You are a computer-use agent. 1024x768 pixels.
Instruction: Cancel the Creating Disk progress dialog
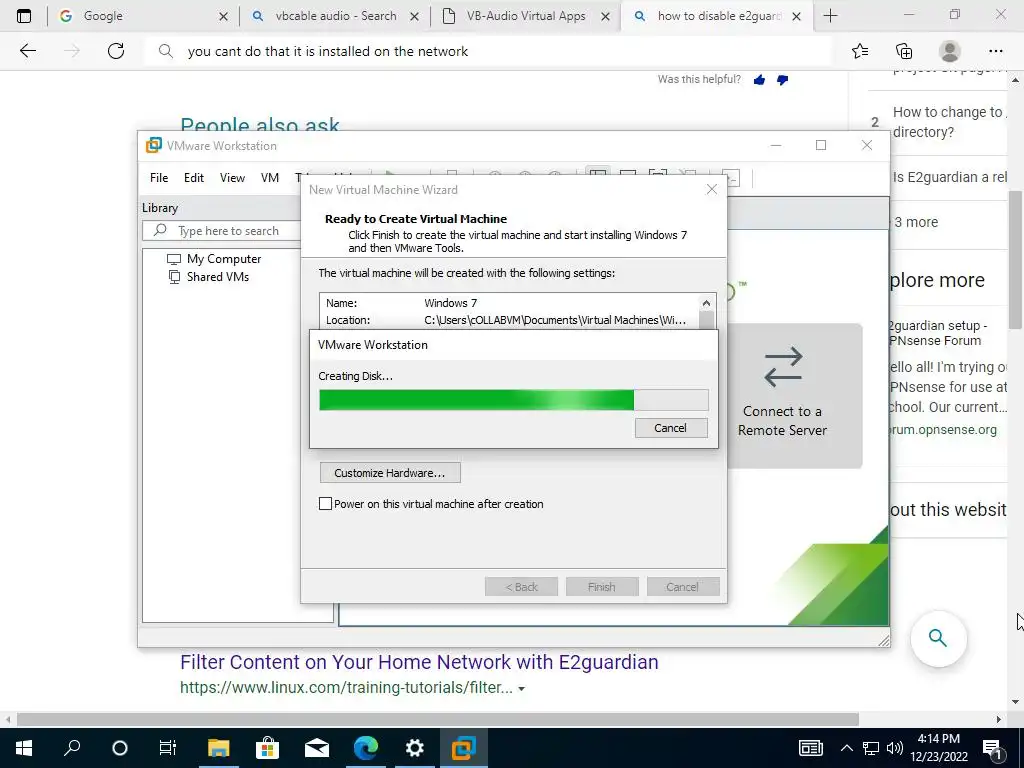(671, 428)
